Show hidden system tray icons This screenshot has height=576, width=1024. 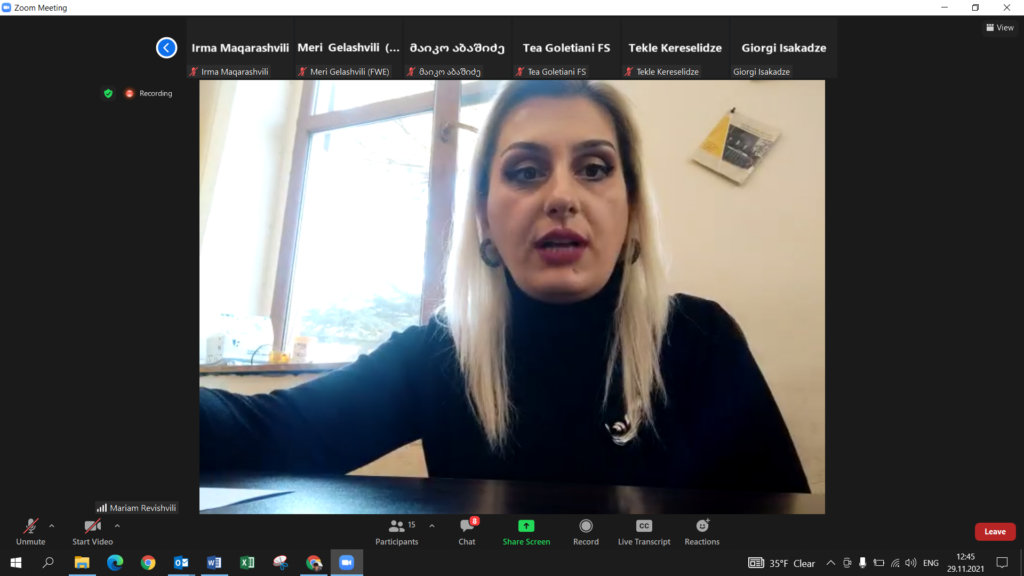(830, 563)
